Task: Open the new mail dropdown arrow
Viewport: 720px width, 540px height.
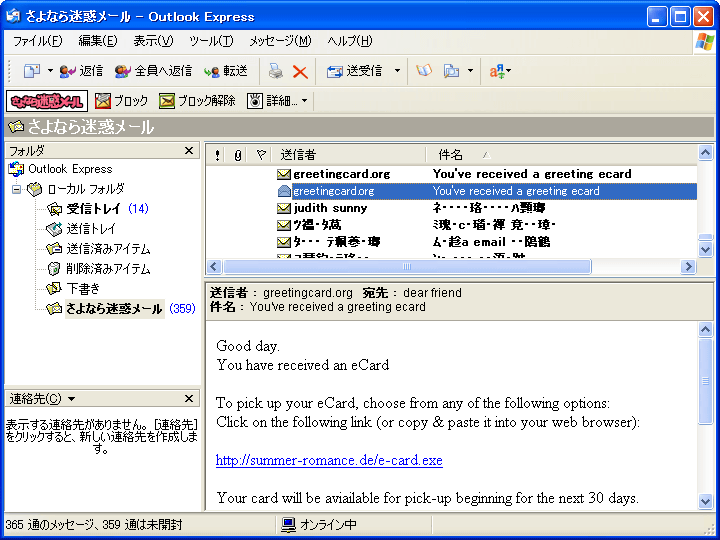Action: [50, 71]
